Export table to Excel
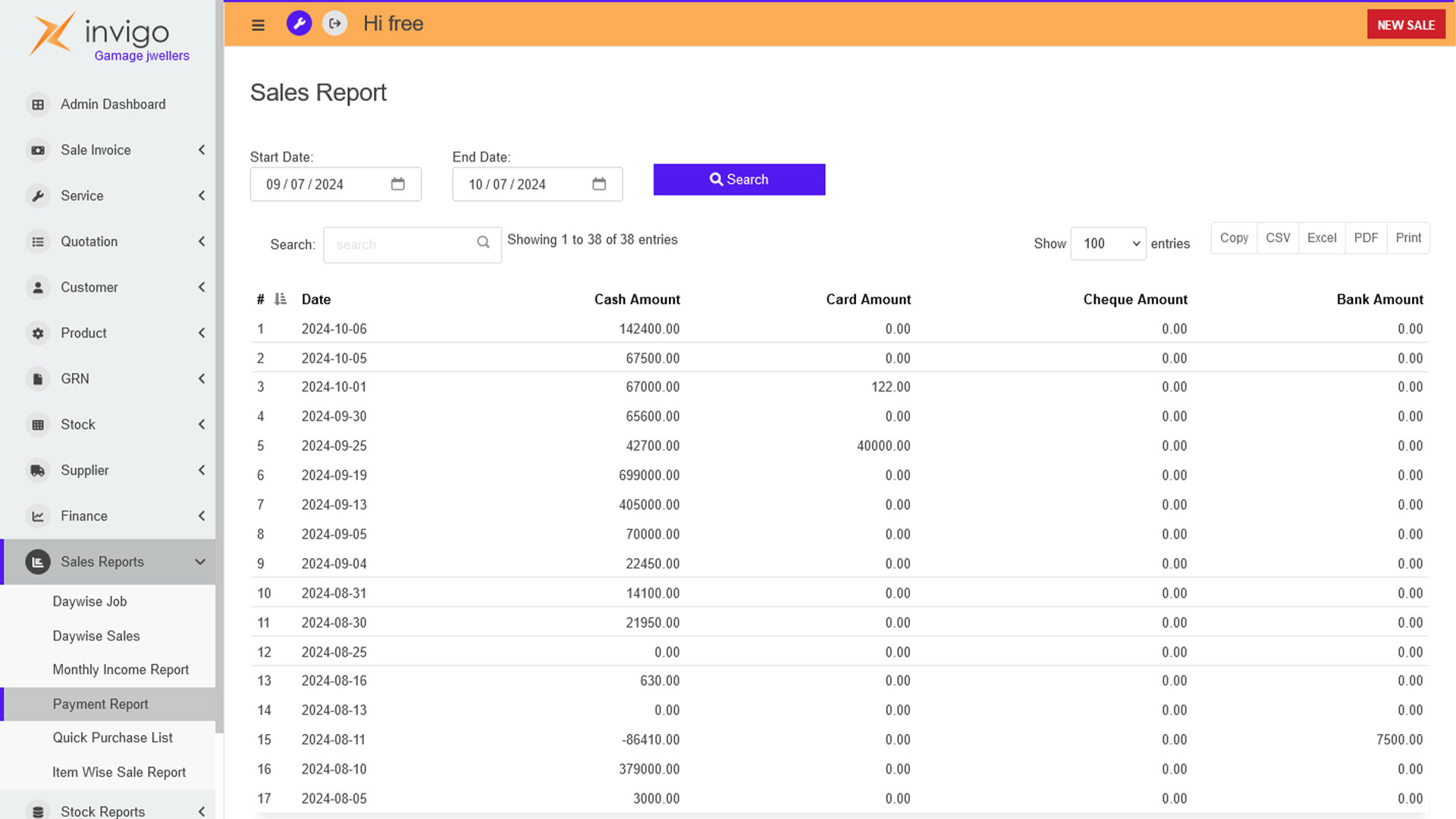Screen dimensions: 1456x819 click(1322, 238)
